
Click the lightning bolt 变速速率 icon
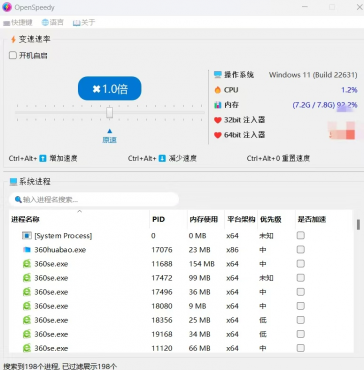click(13, 40)
